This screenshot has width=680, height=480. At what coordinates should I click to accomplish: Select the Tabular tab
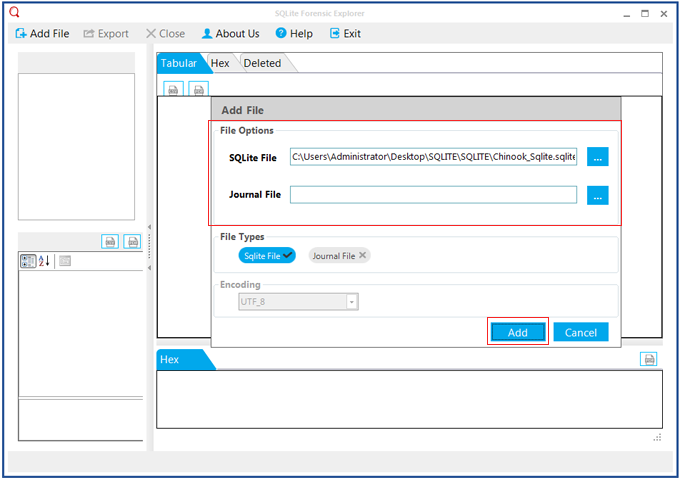coord(179,63)
